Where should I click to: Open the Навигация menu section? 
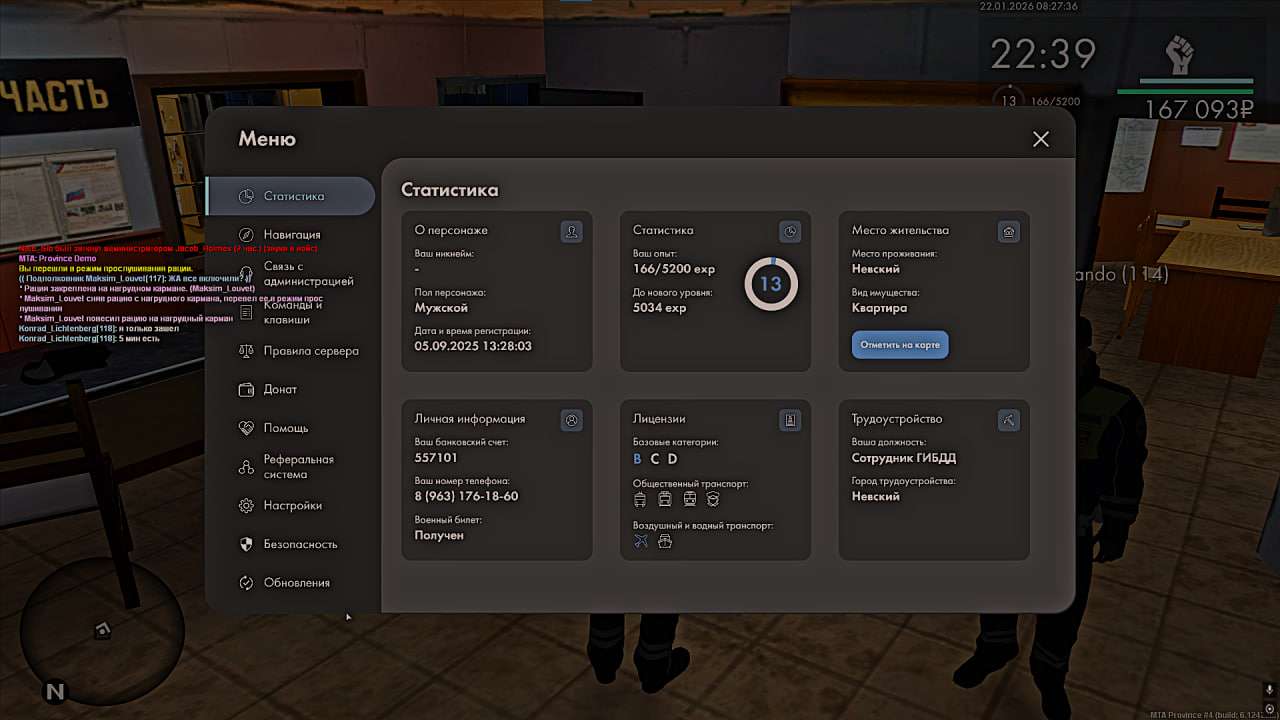291,235
